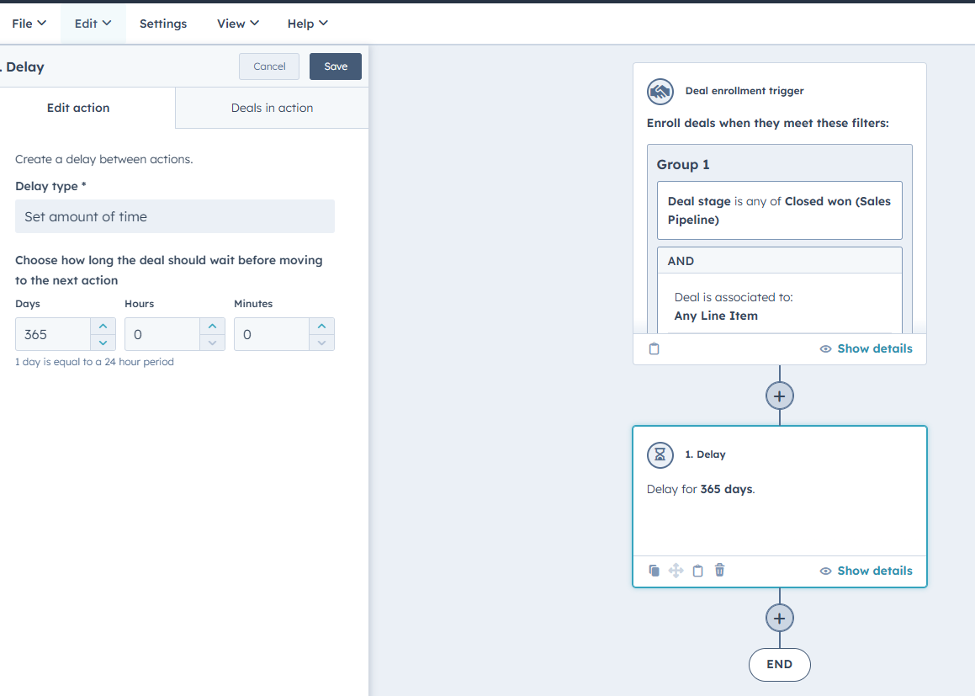
Task: Select the Deal stage Closed won filter
Action: point(779,211)
